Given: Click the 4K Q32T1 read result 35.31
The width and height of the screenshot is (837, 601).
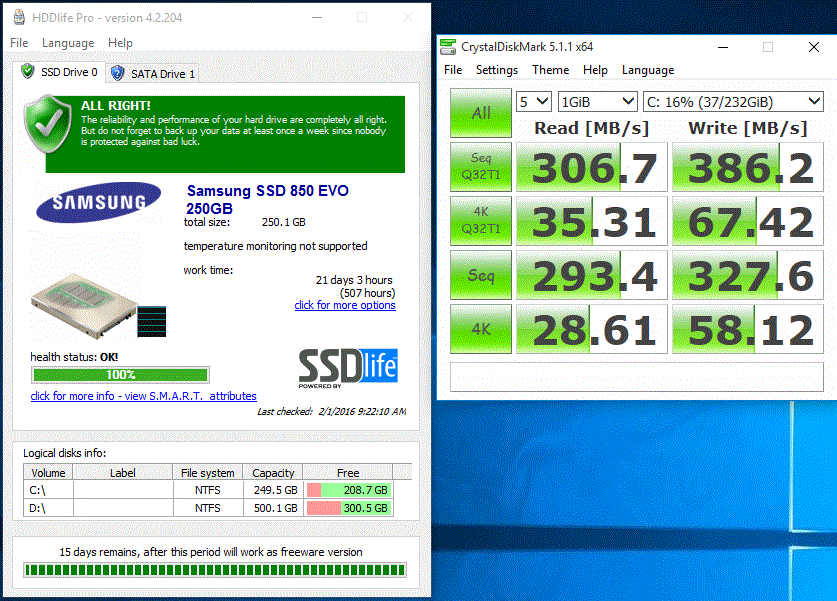Looking at the screenshot, I should pos(591,221).
